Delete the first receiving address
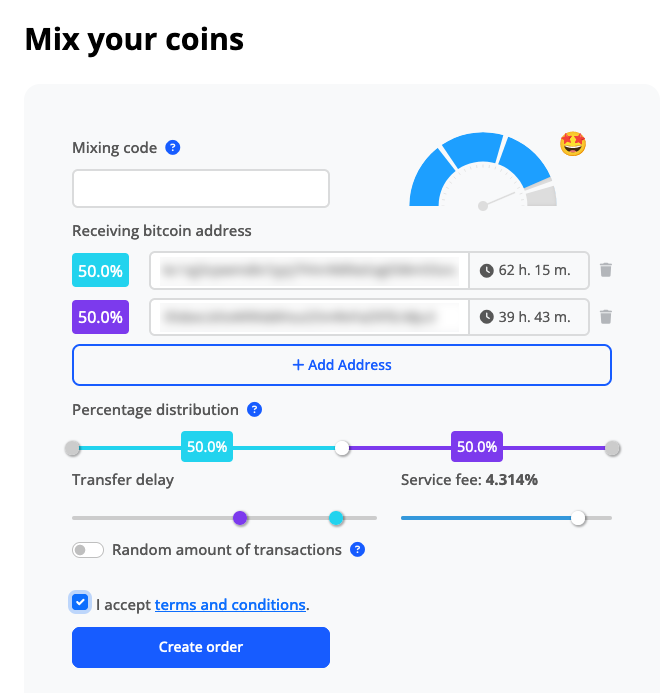This screenshot has height=693, width=662. point(606,270)
